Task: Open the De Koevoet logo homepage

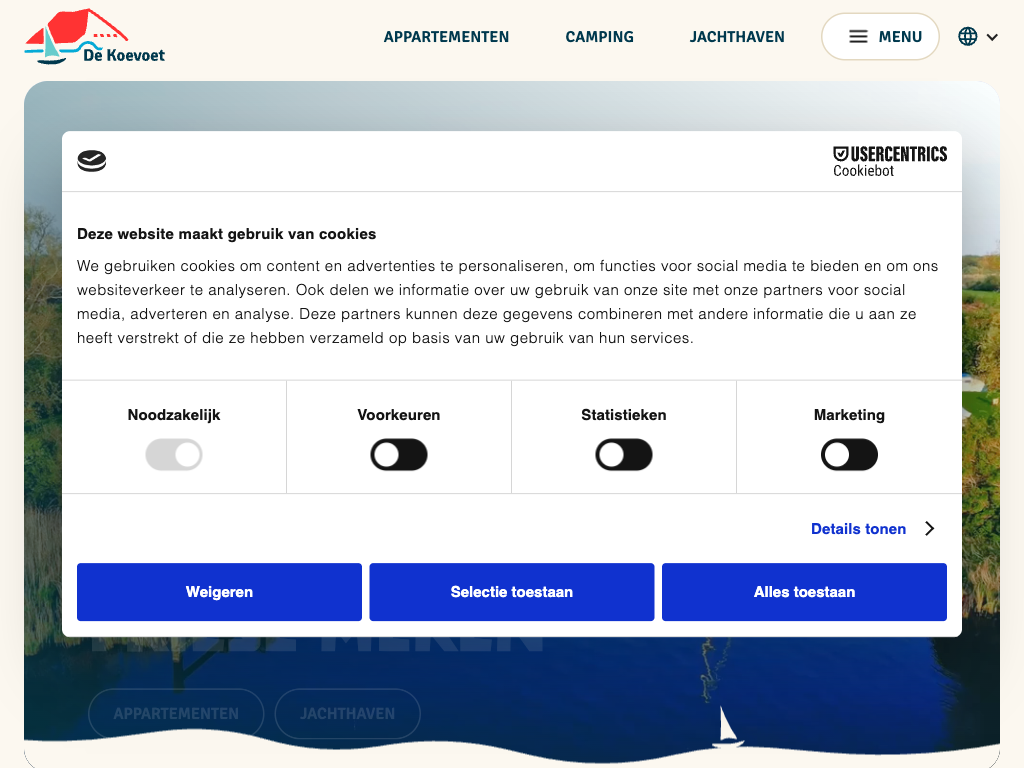Action: coord(95,37)
